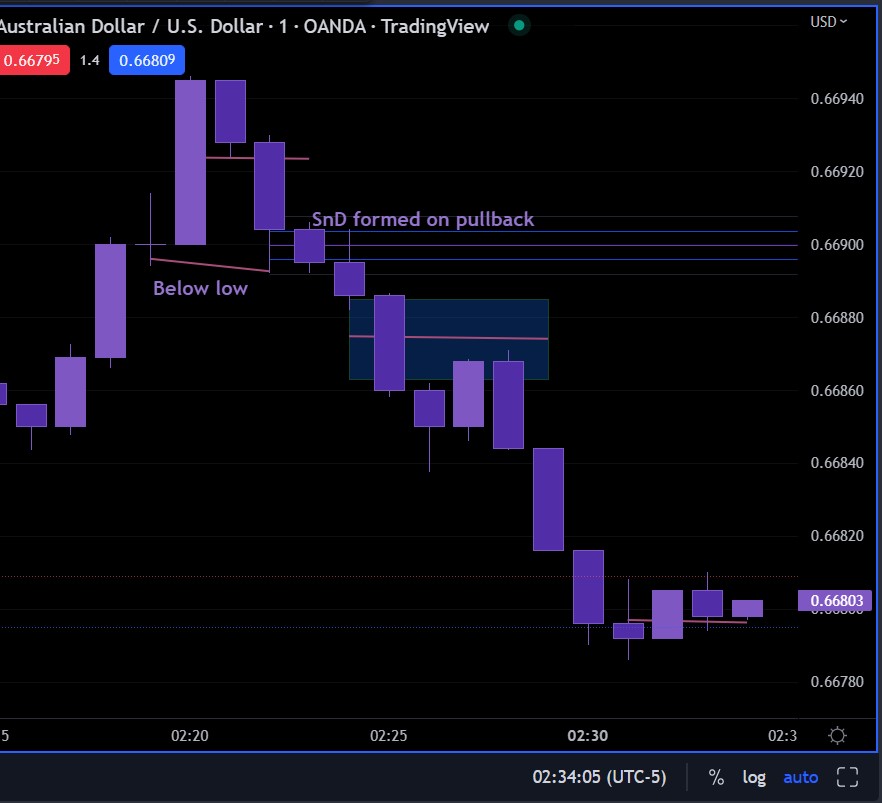Click the 02:20 time axis label
The height and width of the screenshot is (803, 882).
pyautogui.click(x=190, y=736)
